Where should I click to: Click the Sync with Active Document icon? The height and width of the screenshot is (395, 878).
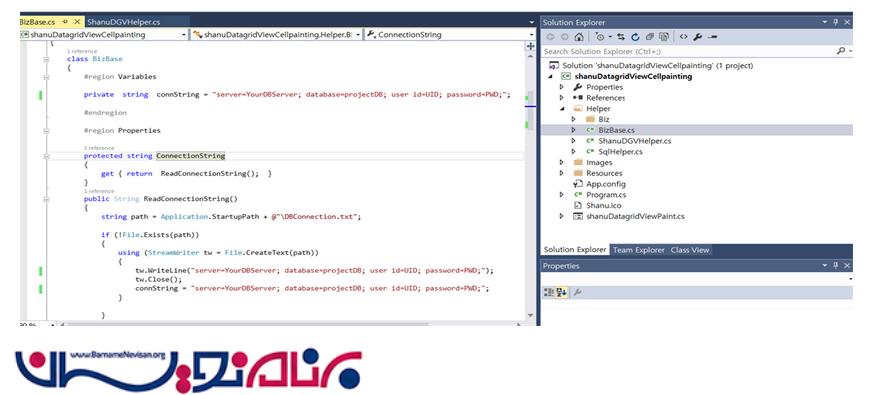coord(621,37)
